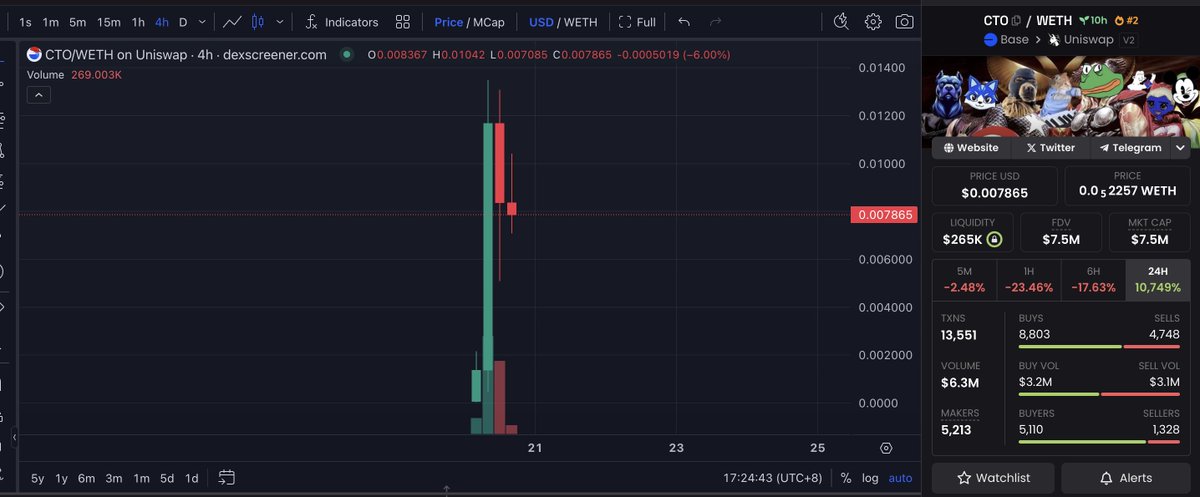
Task: Show the 1H stats tab
Action: pyautogui.click(x=1029, y=279)
